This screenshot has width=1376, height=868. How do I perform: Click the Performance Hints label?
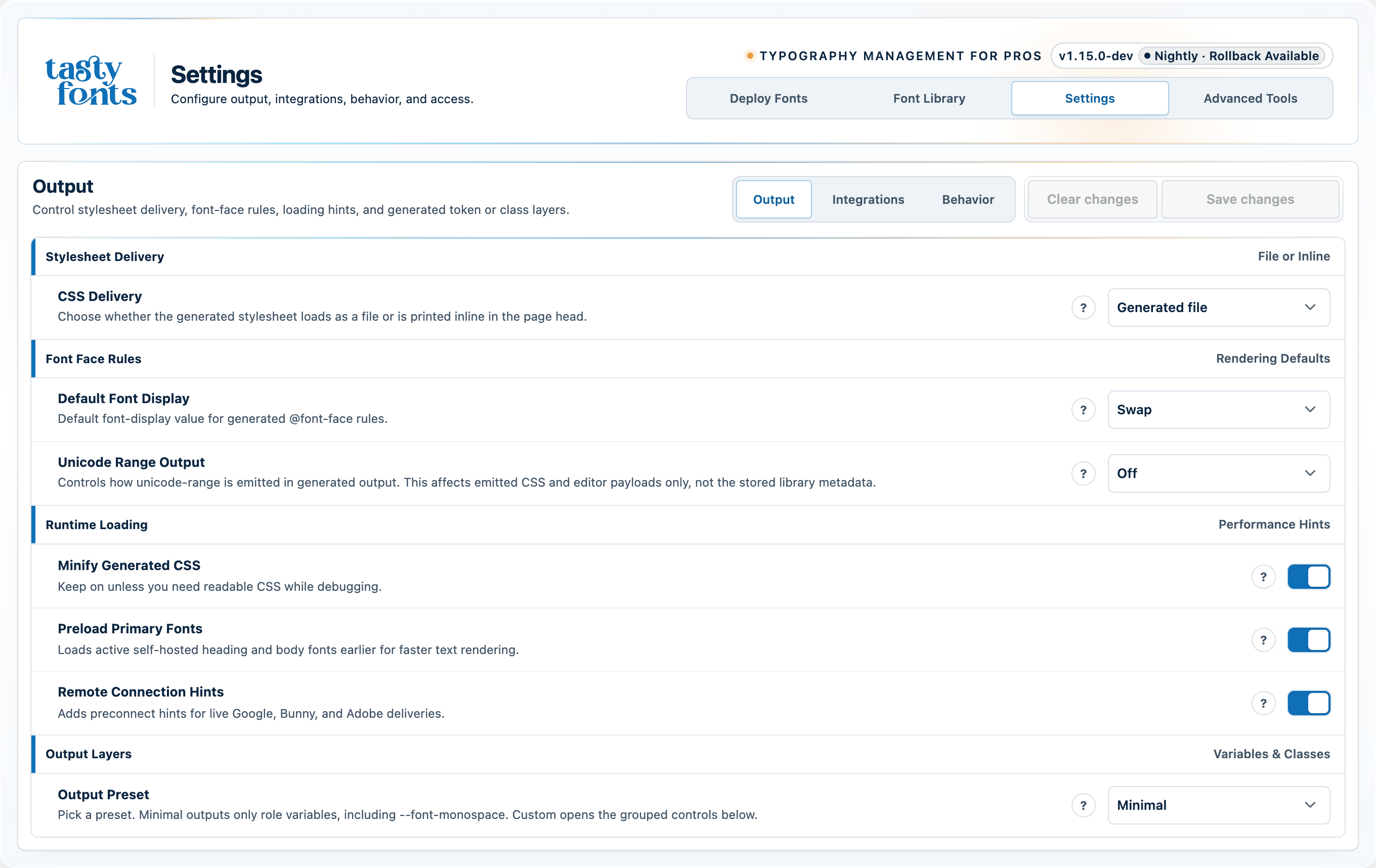(1274, 524)
